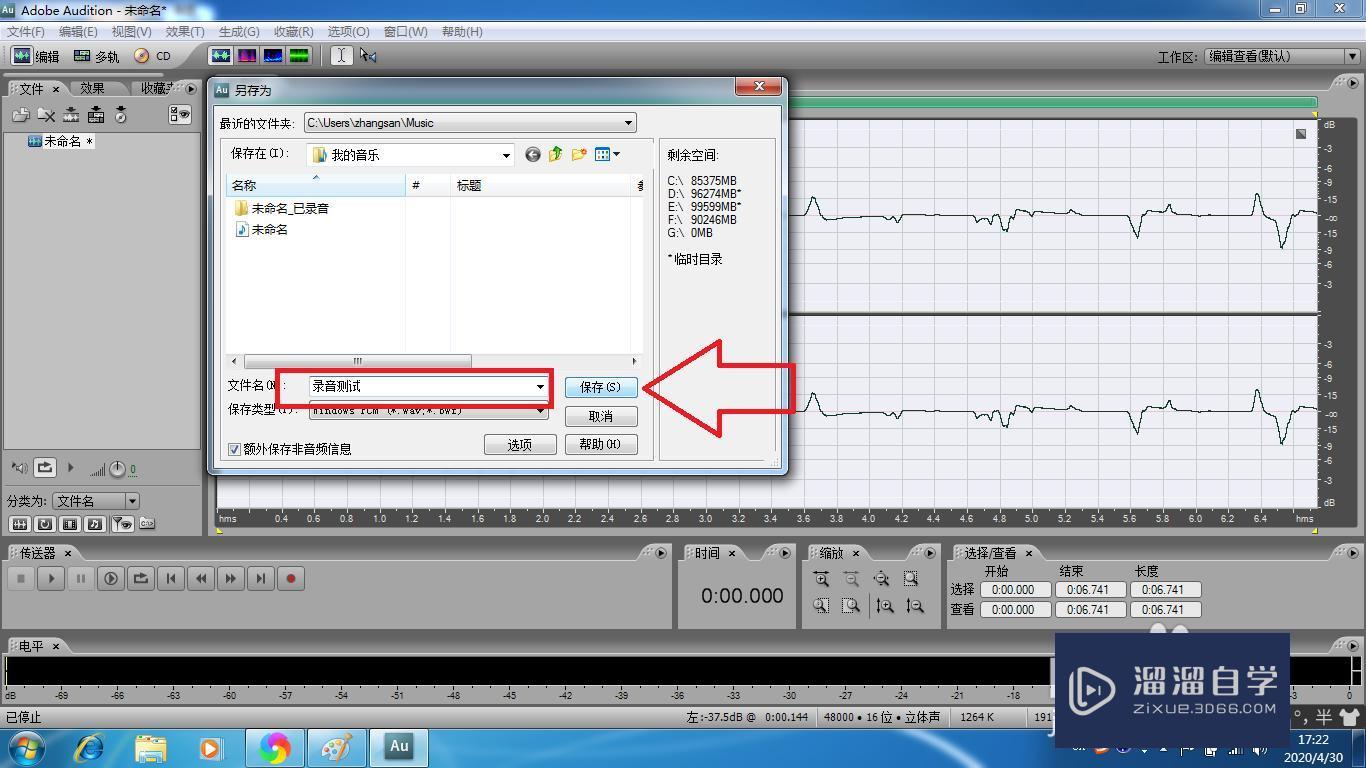Click the 取消 button in dialog
Image resolution: width=1366 pixels, height=768 pixels.
[x=601, y=416]
